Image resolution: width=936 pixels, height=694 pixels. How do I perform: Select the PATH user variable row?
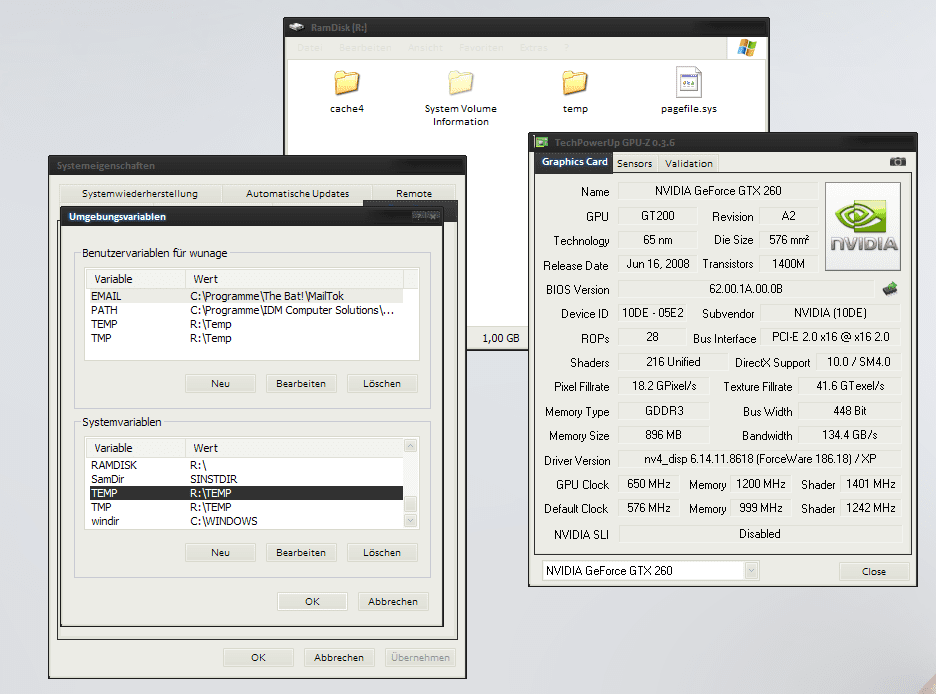coord(246,310)
